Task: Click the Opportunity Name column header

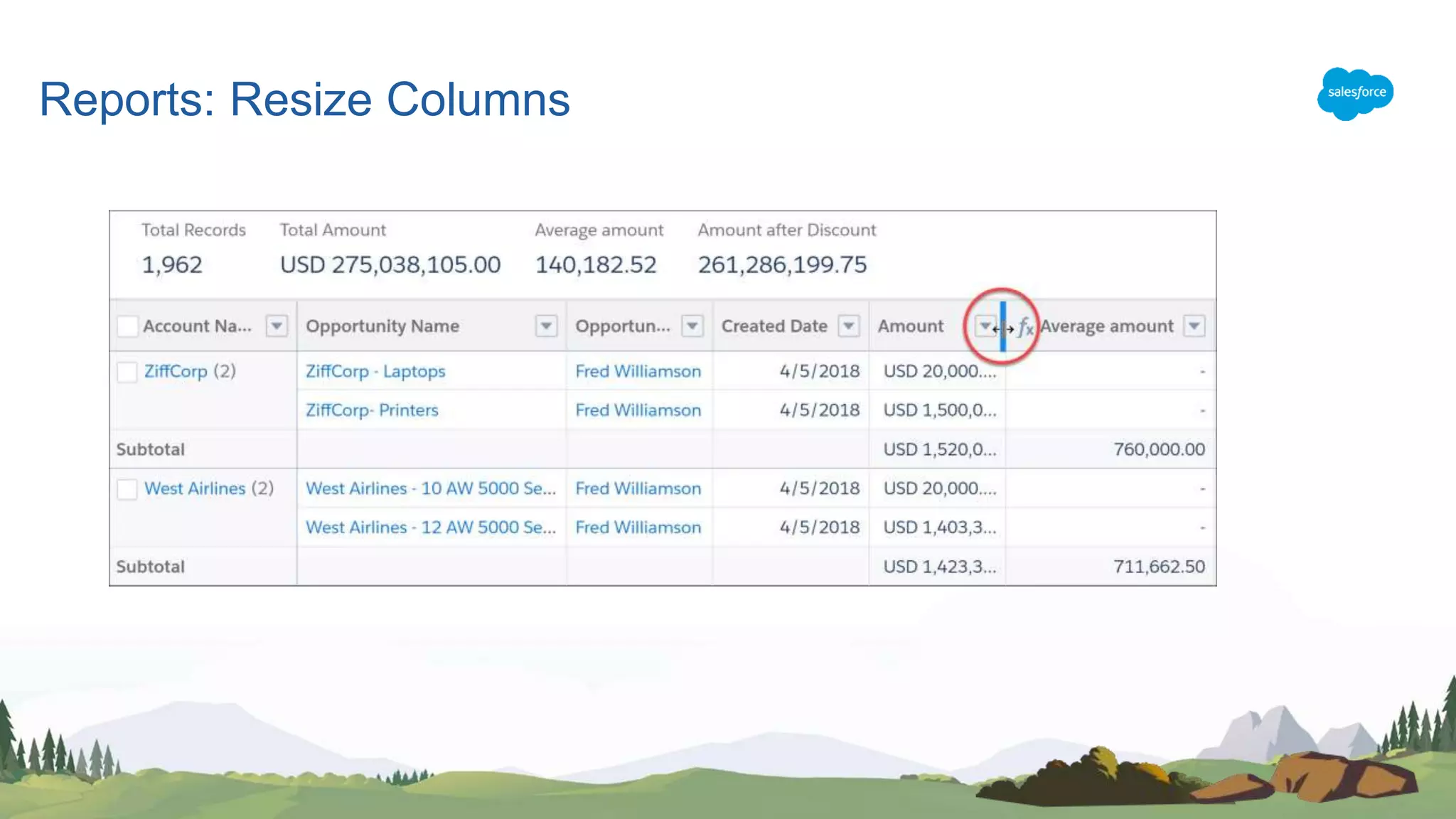Action: pos(382,326)
